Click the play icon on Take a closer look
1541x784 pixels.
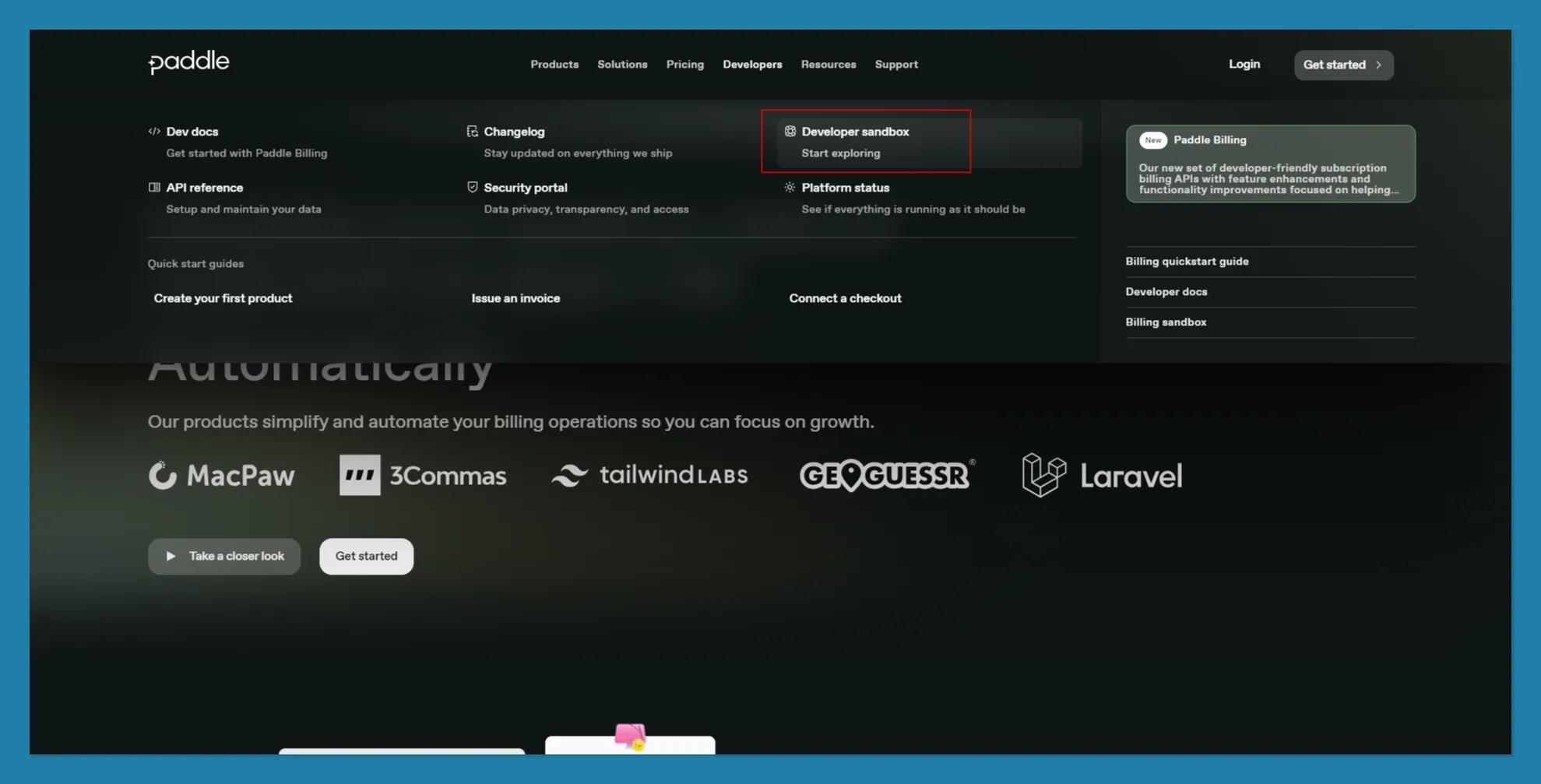tap(171, 556)
